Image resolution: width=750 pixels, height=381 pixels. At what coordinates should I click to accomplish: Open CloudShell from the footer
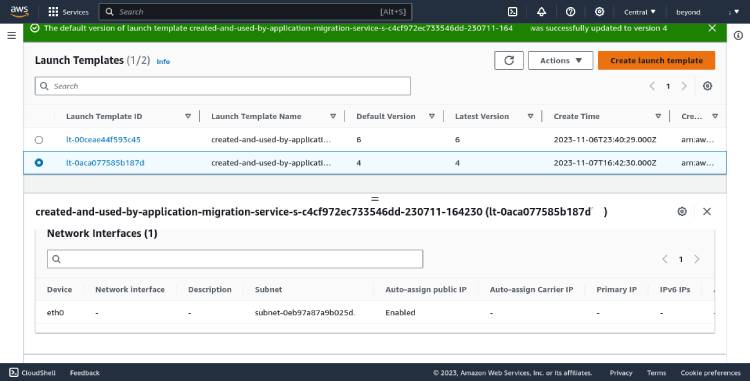pos(33,372)
